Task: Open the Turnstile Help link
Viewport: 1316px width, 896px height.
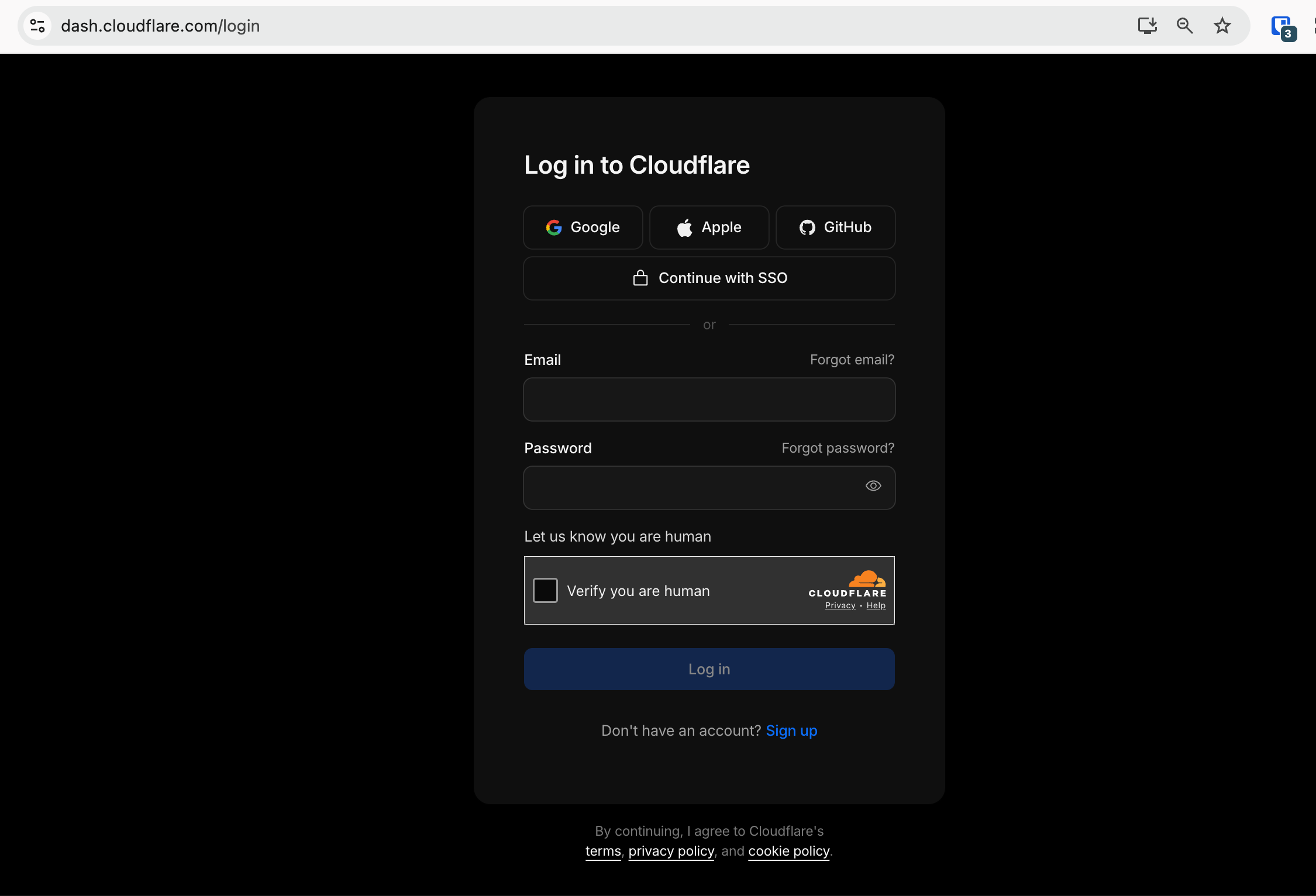Action: point(876,605)
